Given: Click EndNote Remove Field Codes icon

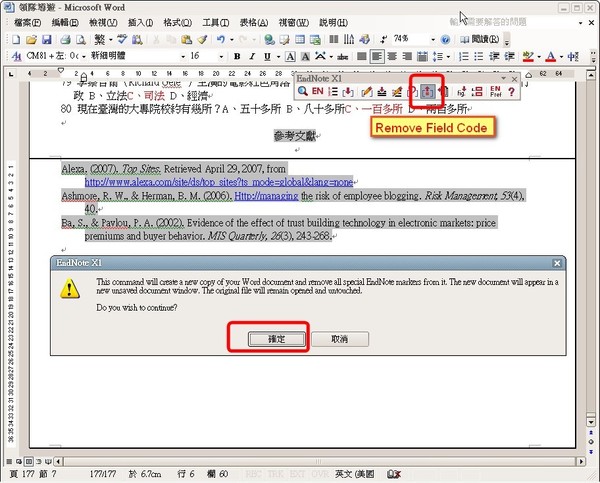Looking at the screenshot, I should coord(427,91).
